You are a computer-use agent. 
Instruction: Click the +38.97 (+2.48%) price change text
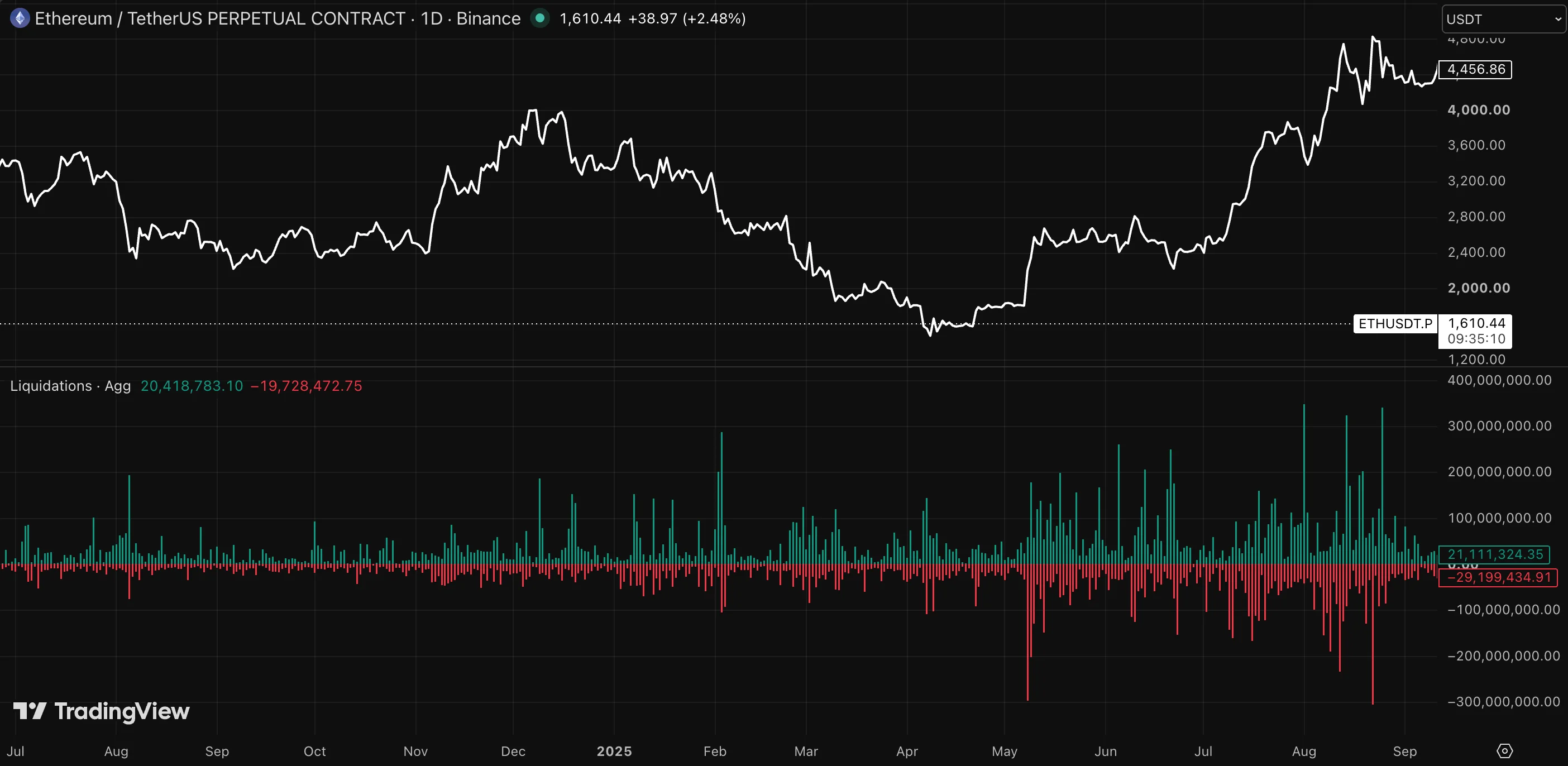click(687, 18)
